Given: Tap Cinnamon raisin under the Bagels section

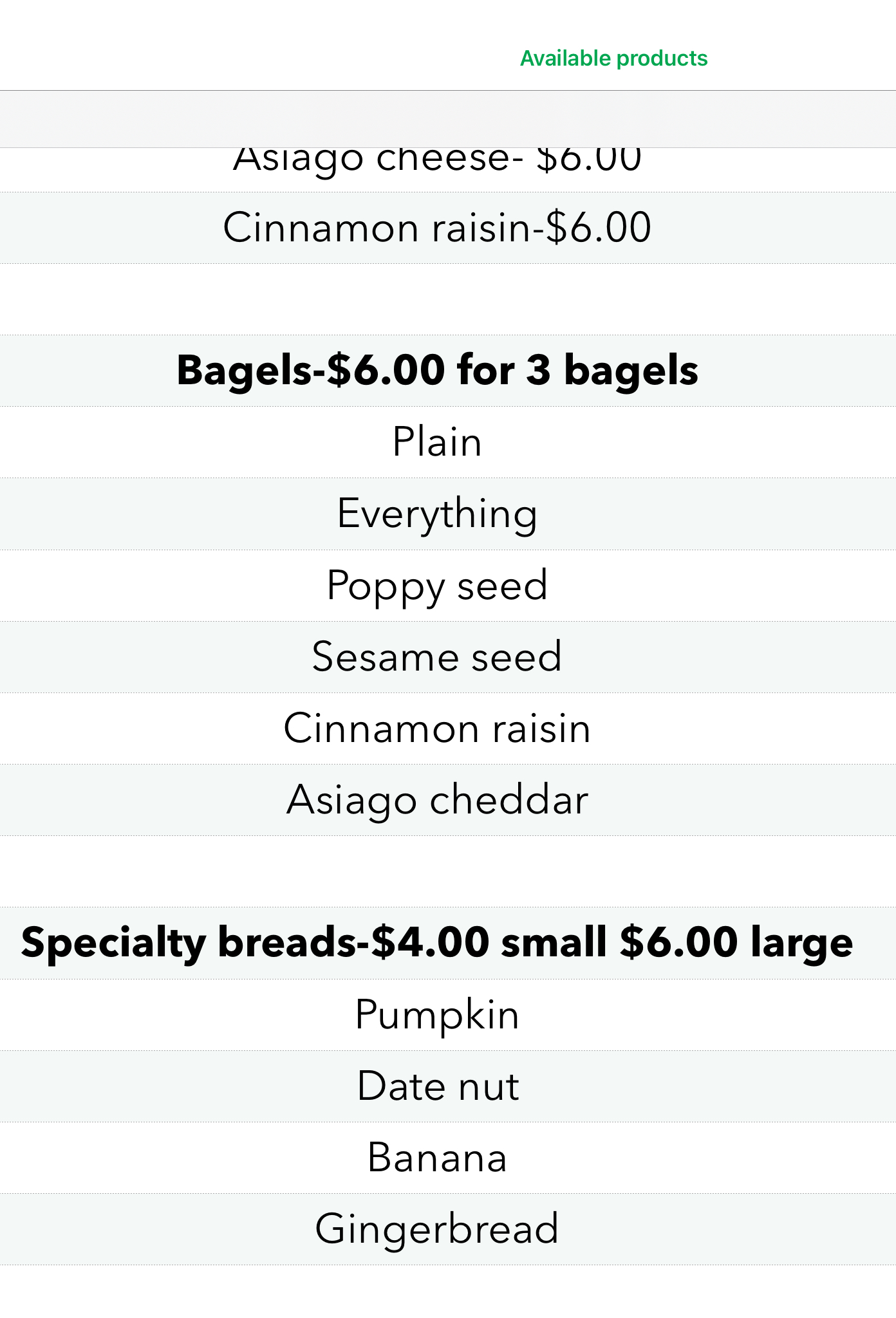Looking at the screenshot, I should 437,729.
